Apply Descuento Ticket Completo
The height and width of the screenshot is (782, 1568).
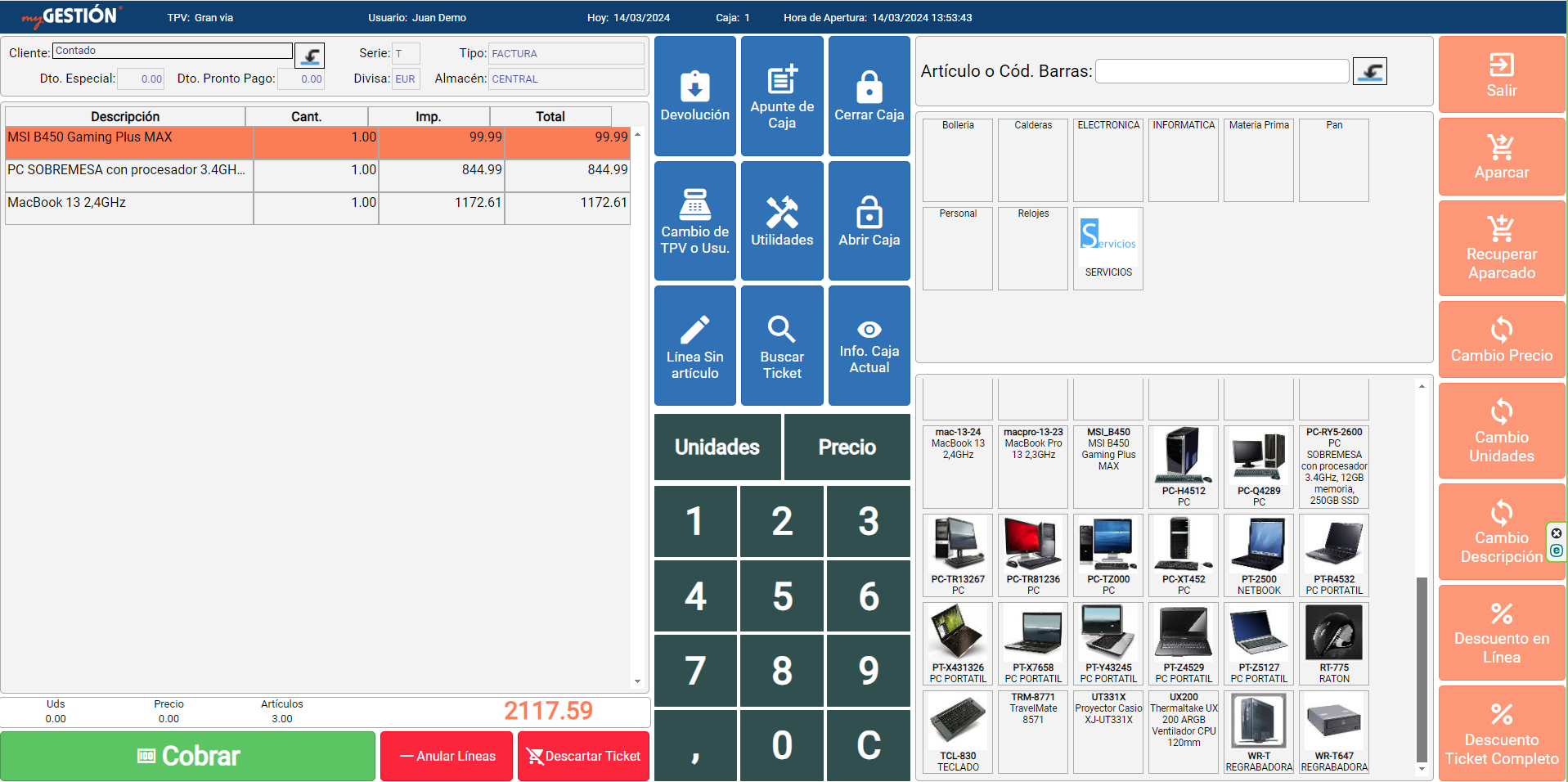(x=1501, y=734)
